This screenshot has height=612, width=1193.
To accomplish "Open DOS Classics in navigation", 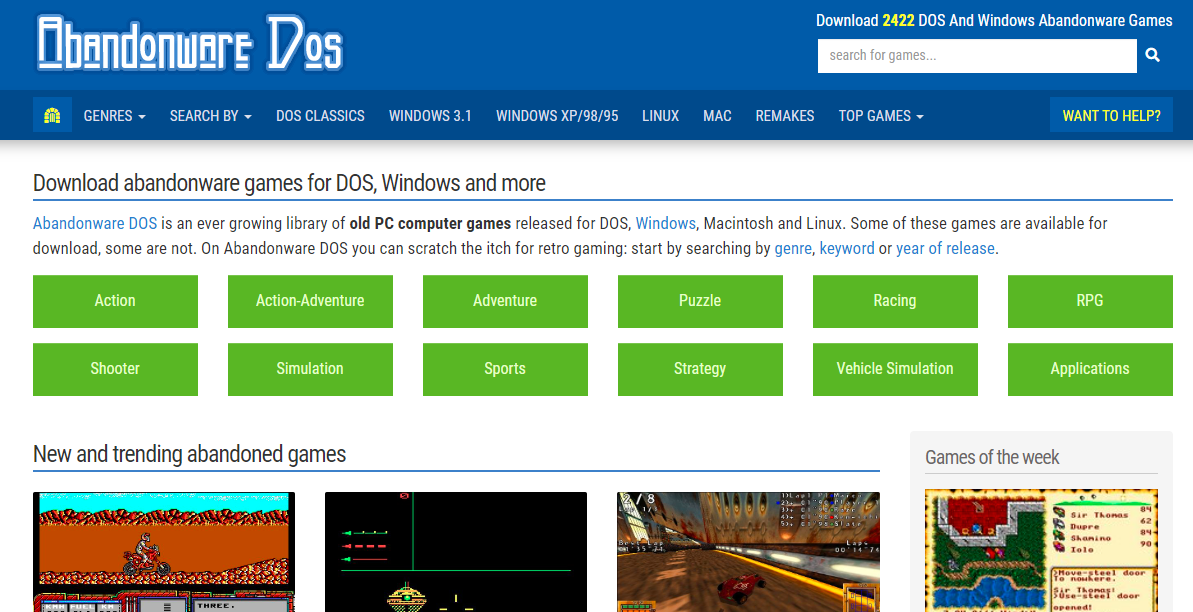I will click(x=320, y=116).
